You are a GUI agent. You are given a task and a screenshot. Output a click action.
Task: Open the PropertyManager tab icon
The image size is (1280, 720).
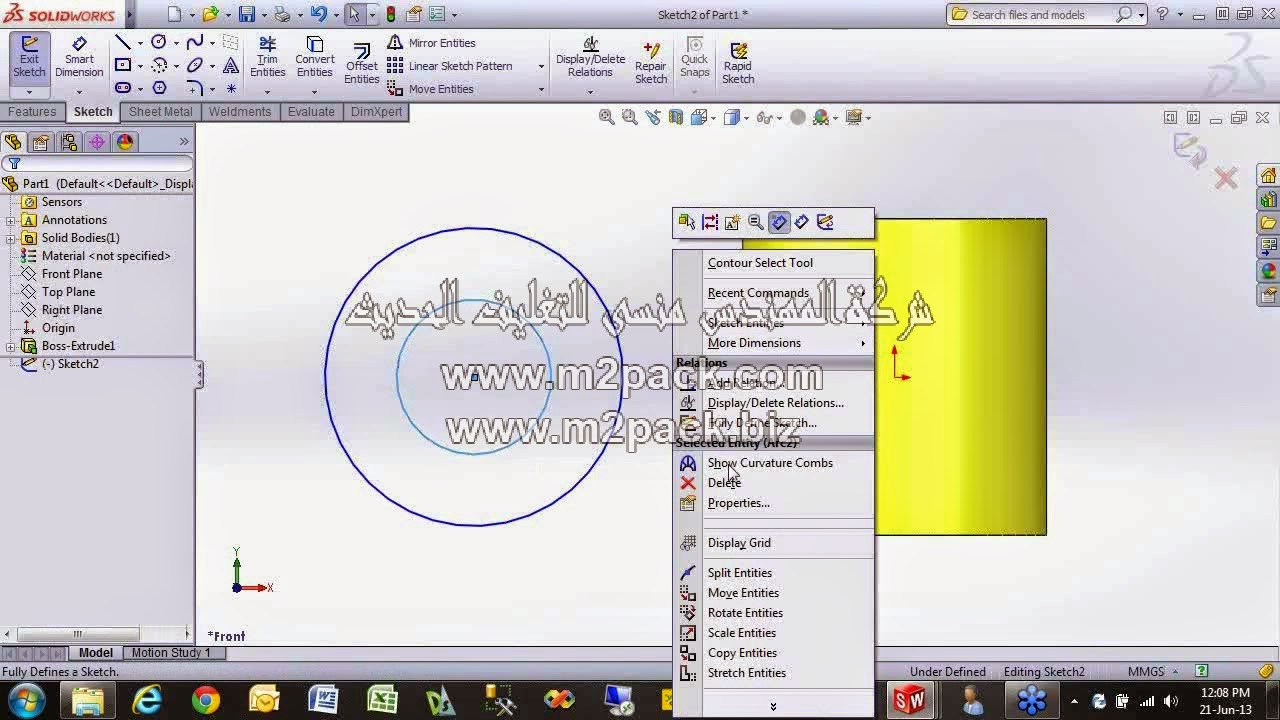coord(41,142)
